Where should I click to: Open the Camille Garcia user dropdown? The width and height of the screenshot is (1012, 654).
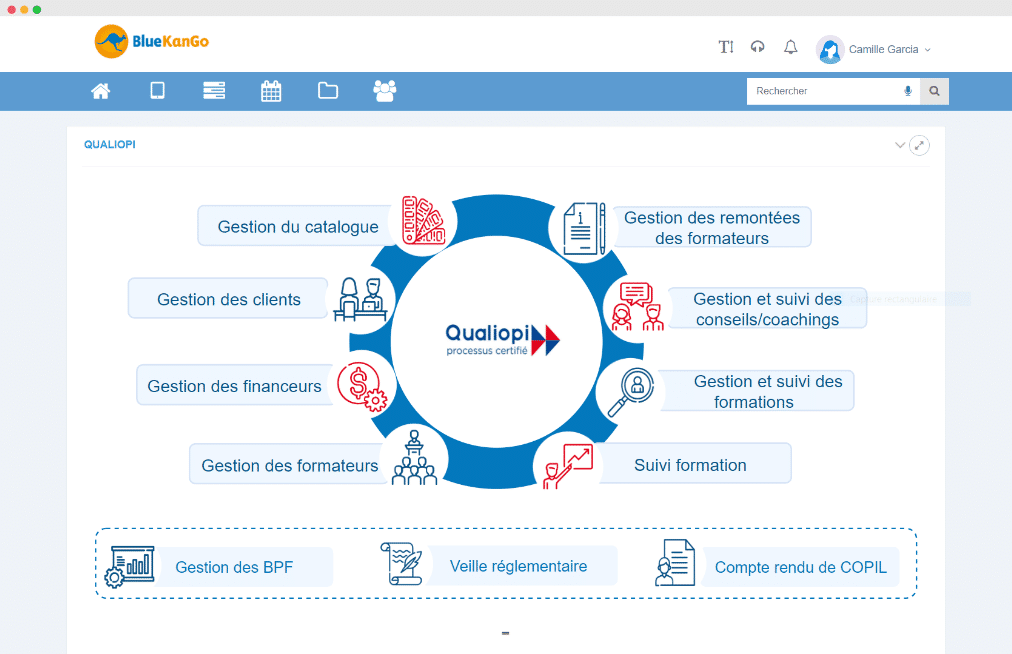889,50
